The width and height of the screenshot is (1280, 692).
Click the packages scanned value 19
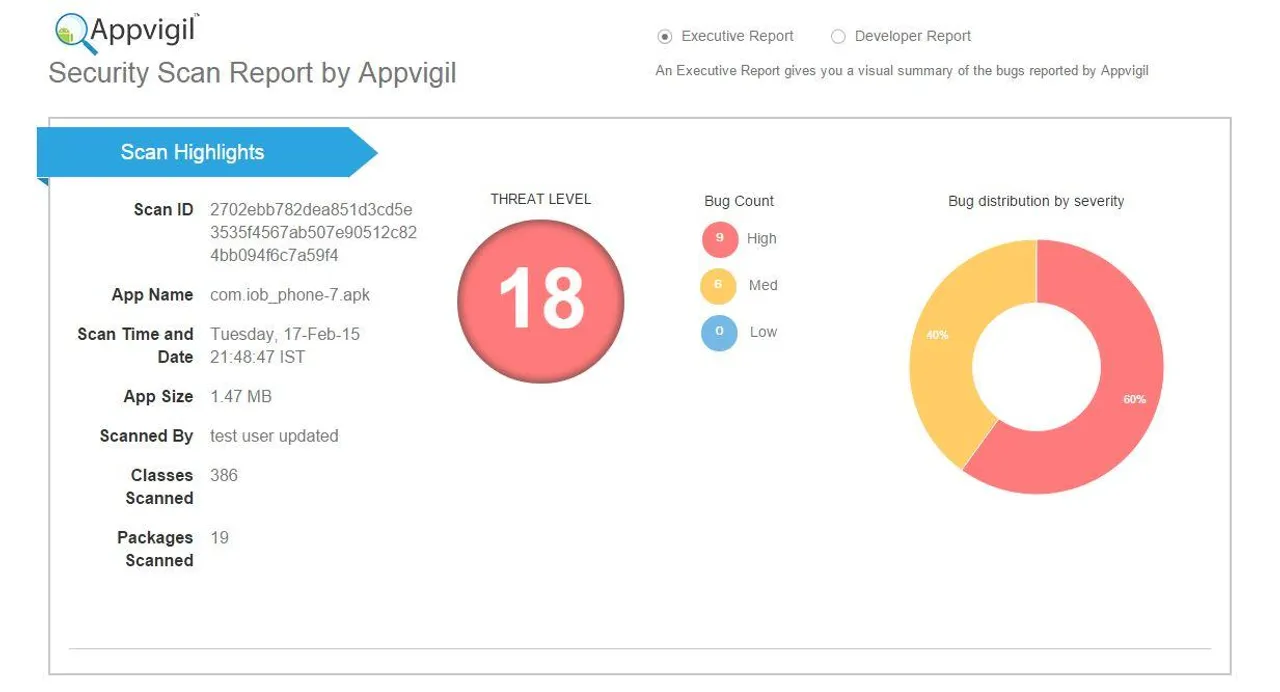pyautogui.click(x=219, y=538)
